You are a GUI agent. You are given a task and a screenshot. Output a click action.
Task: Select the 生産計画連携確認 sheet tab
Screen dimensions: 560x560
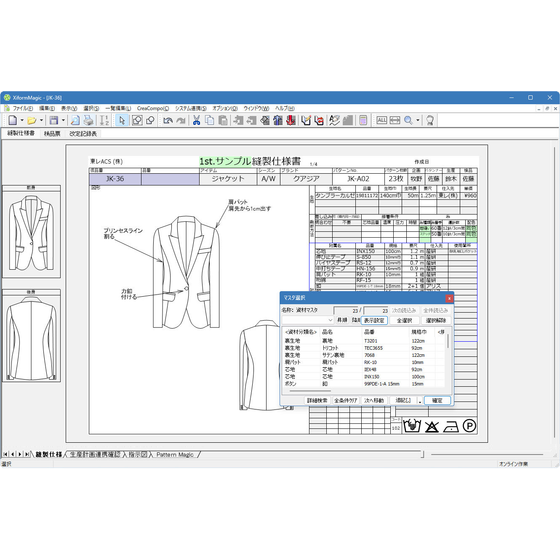click(x=95, y=455)
